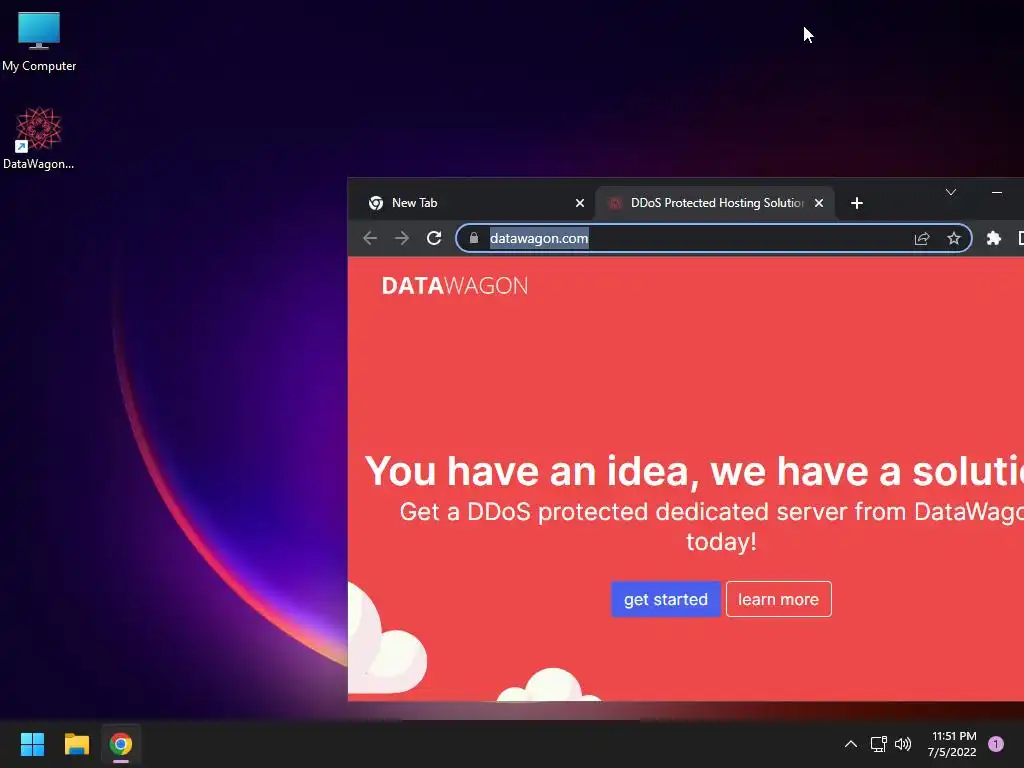
Task: Reload the datawagon.com page
Action: pos(434,238)
